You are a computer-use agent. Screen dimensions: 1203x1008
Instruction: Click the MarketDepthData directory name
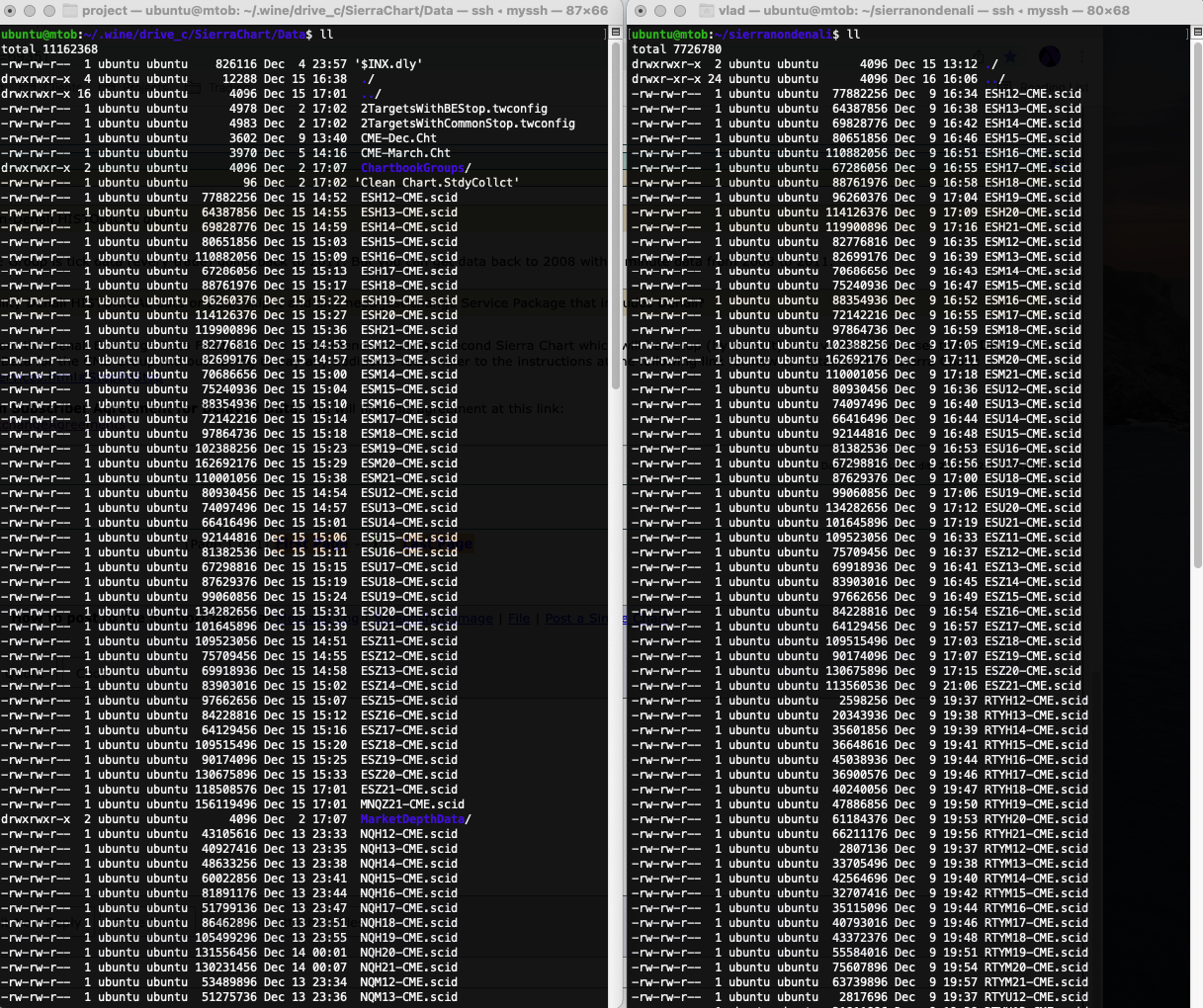click(412, 819)
